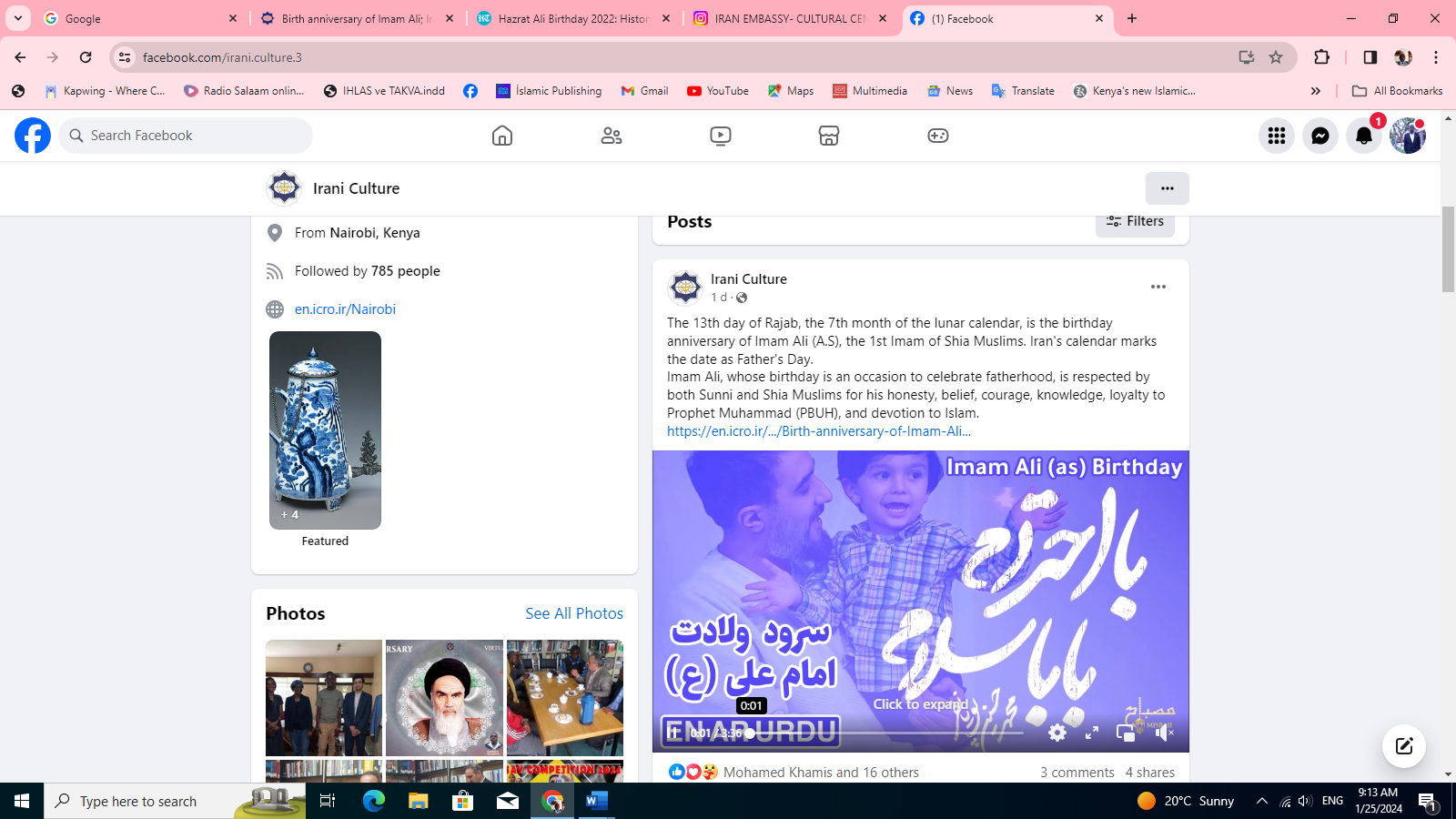Open the post's three-dot options menu
Image resolution: width=1456 pixels, height=819 pixels.
[1158, 287]
